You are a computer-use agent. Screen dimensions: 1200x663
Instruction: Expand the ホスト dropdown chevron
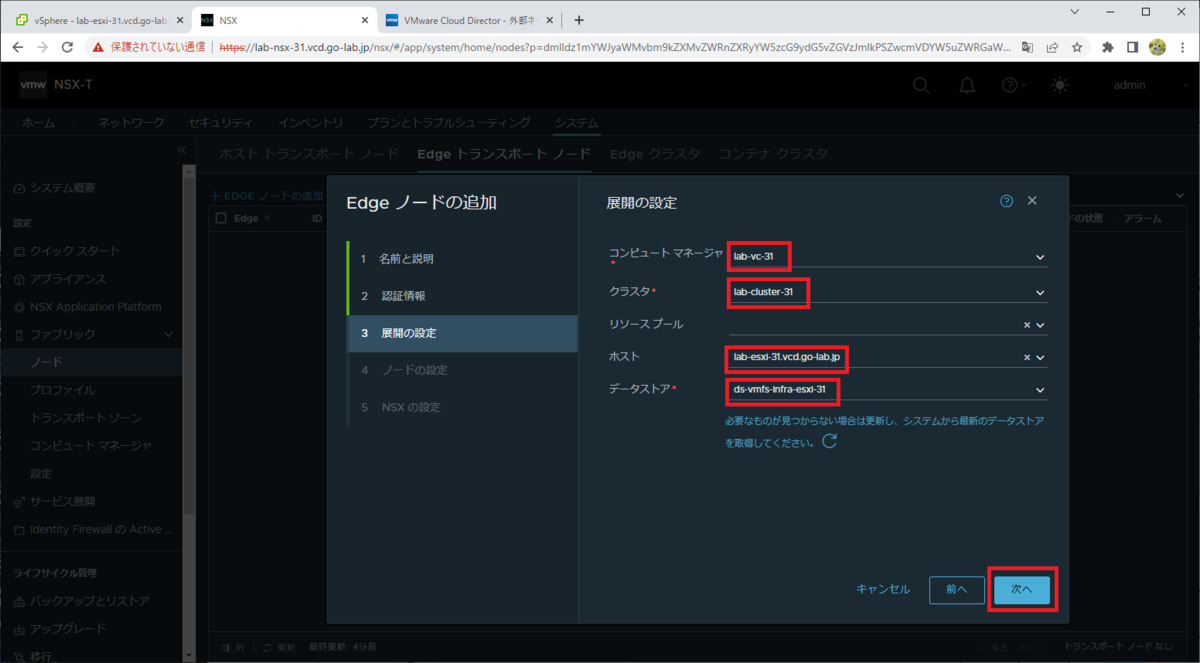tap(1040, 357)
